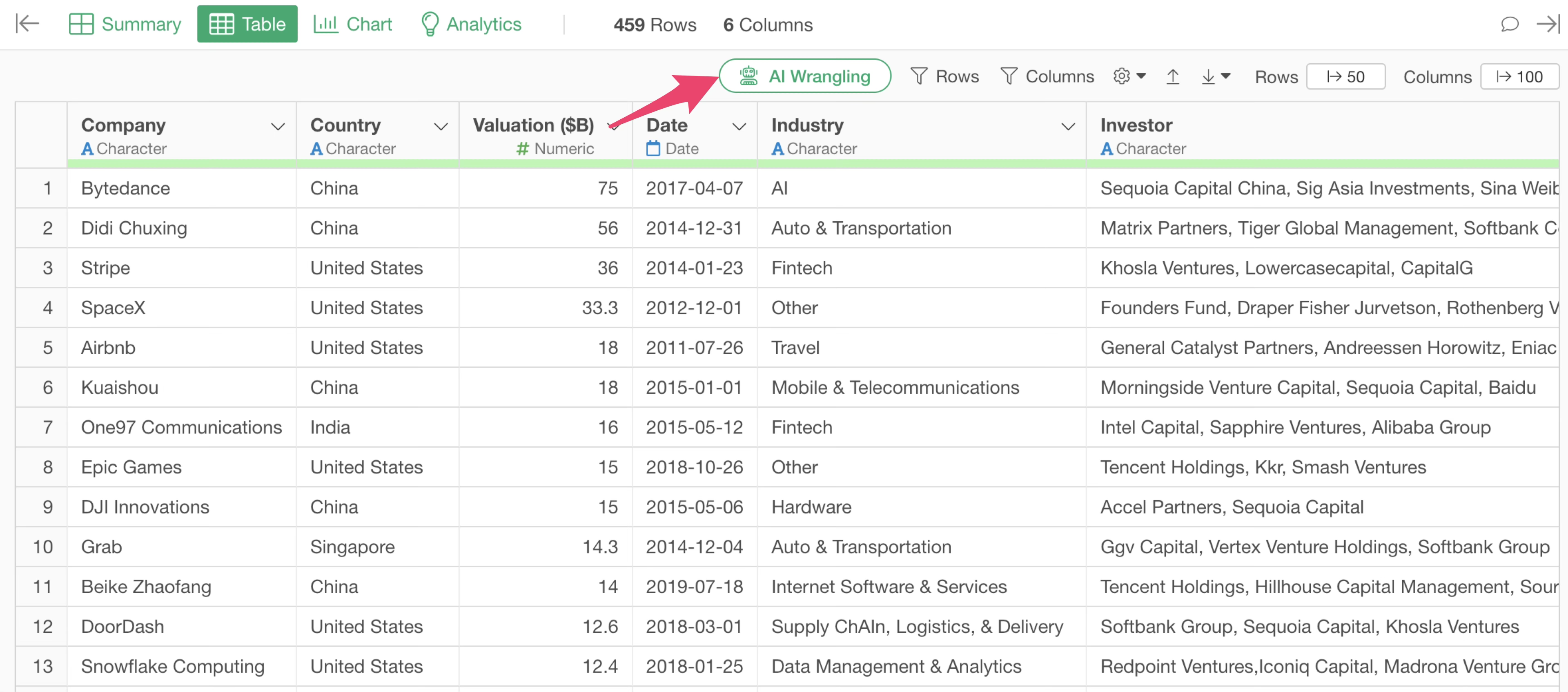
Task: Click the 2019-07-18 date cell
Action: tap(695, 587)
